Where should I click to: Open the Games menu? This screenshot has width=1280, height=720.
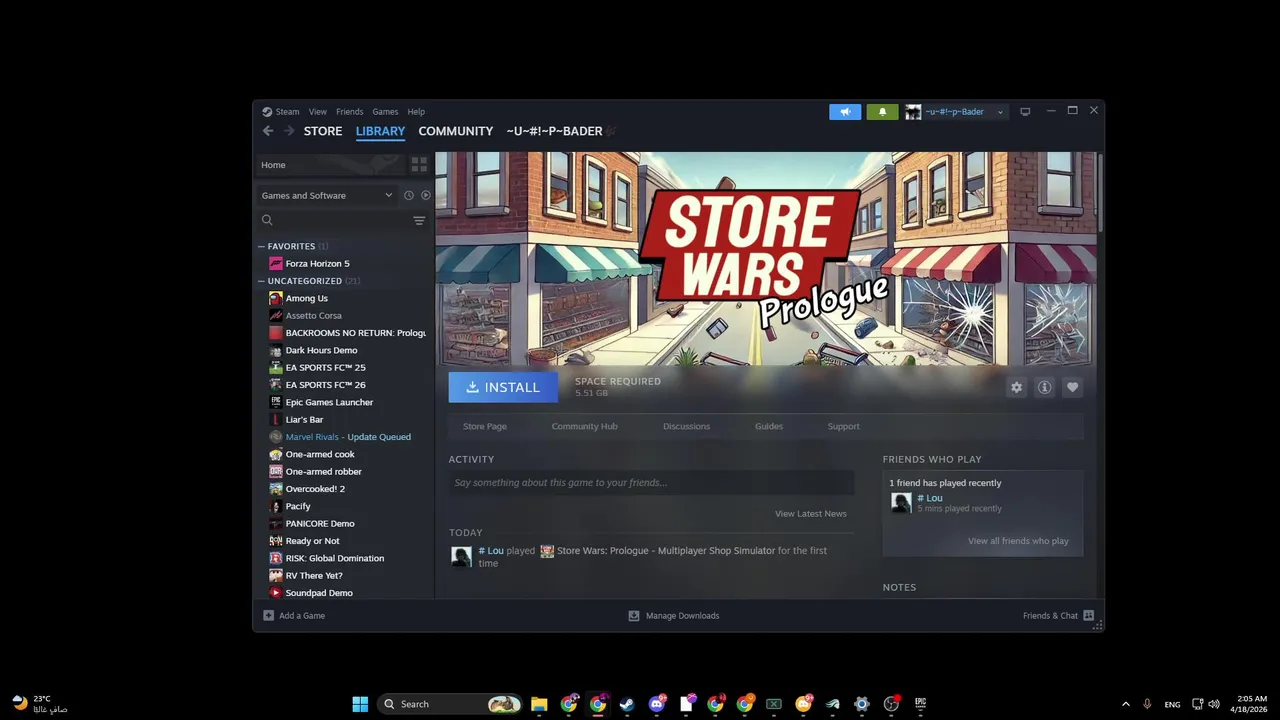(385, 112)
